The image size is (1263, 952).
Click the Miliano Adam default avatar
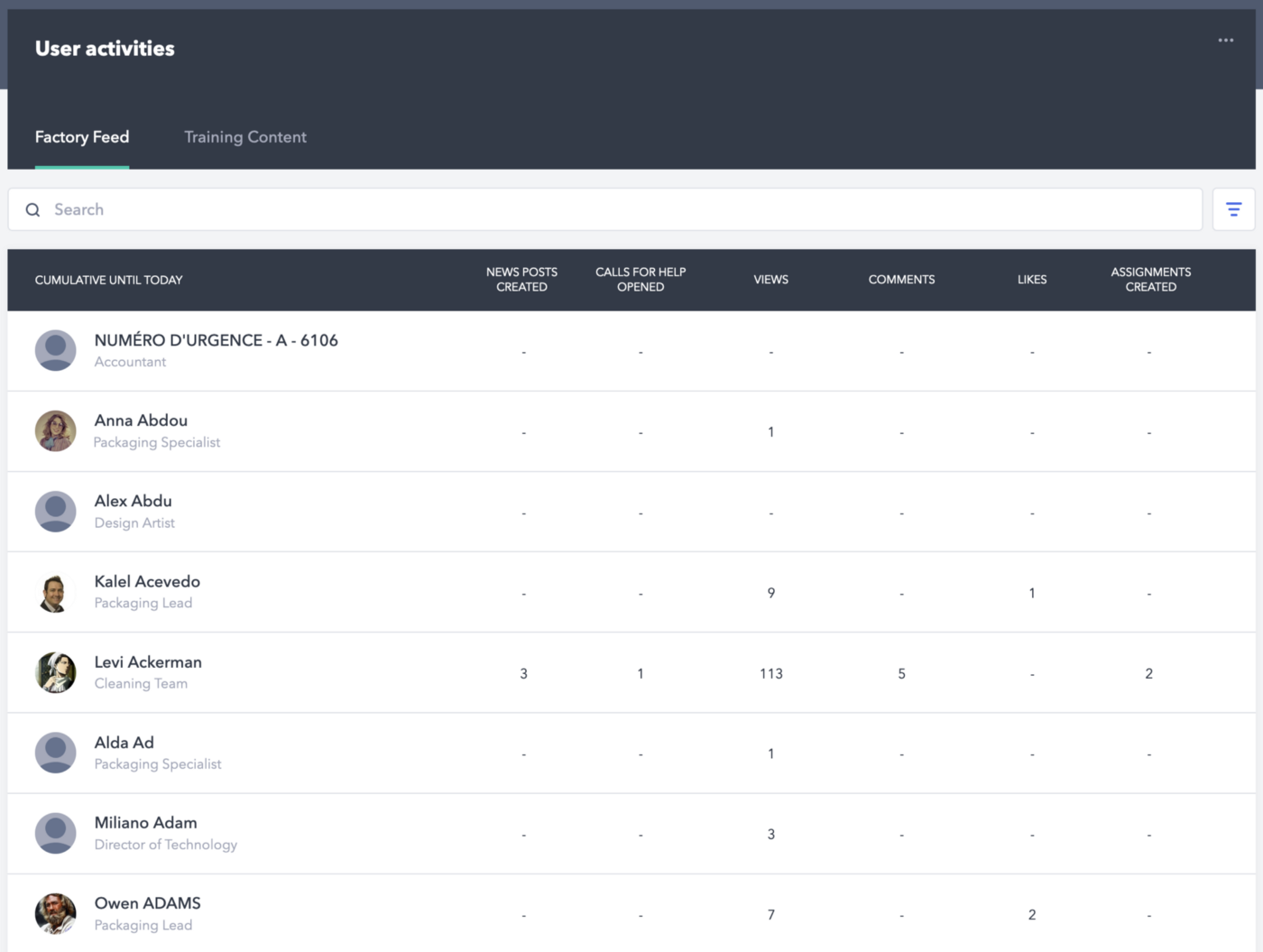tap(56, 834)
